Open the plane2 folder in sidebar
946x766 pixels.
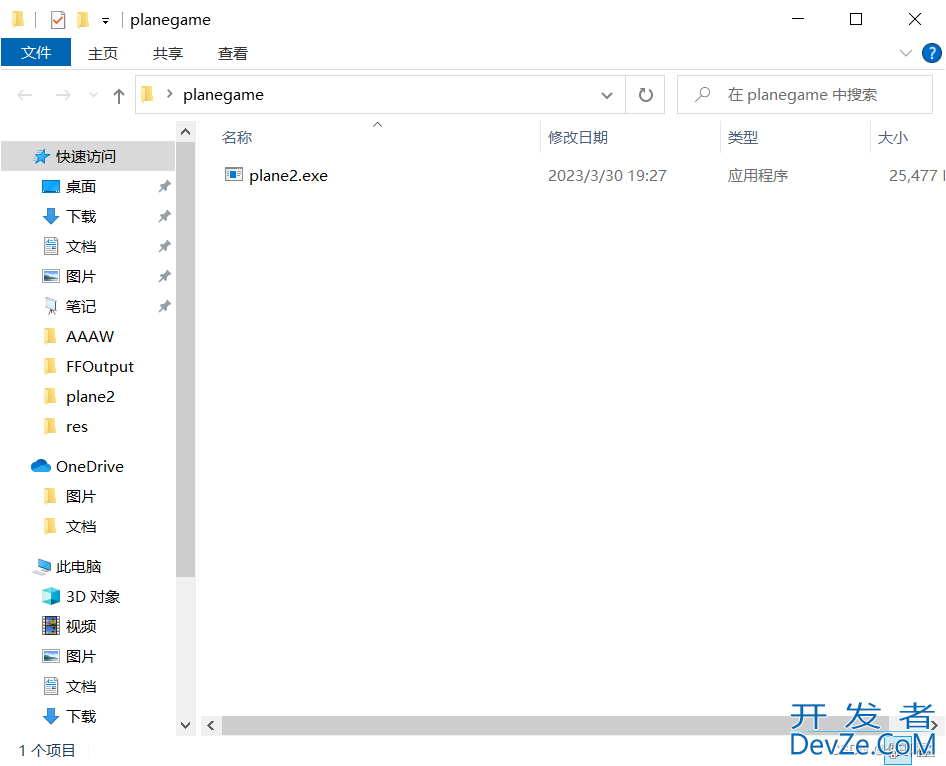(x=88, y=397)
